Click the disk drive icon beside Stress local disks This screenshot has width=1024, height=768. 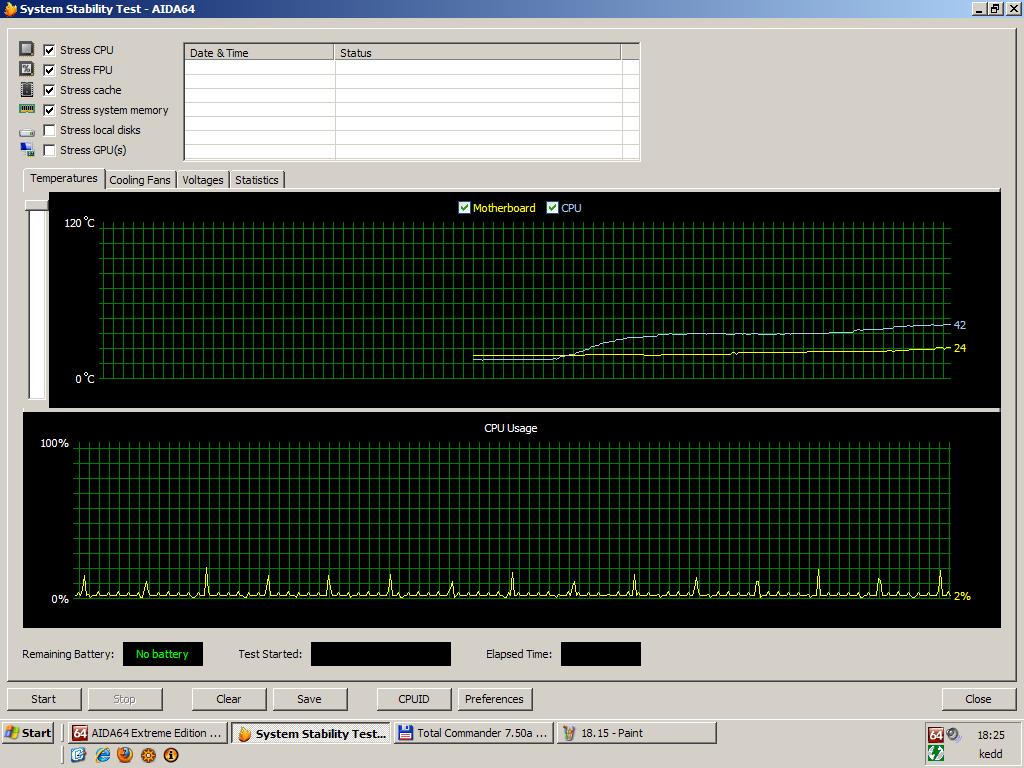27,132
